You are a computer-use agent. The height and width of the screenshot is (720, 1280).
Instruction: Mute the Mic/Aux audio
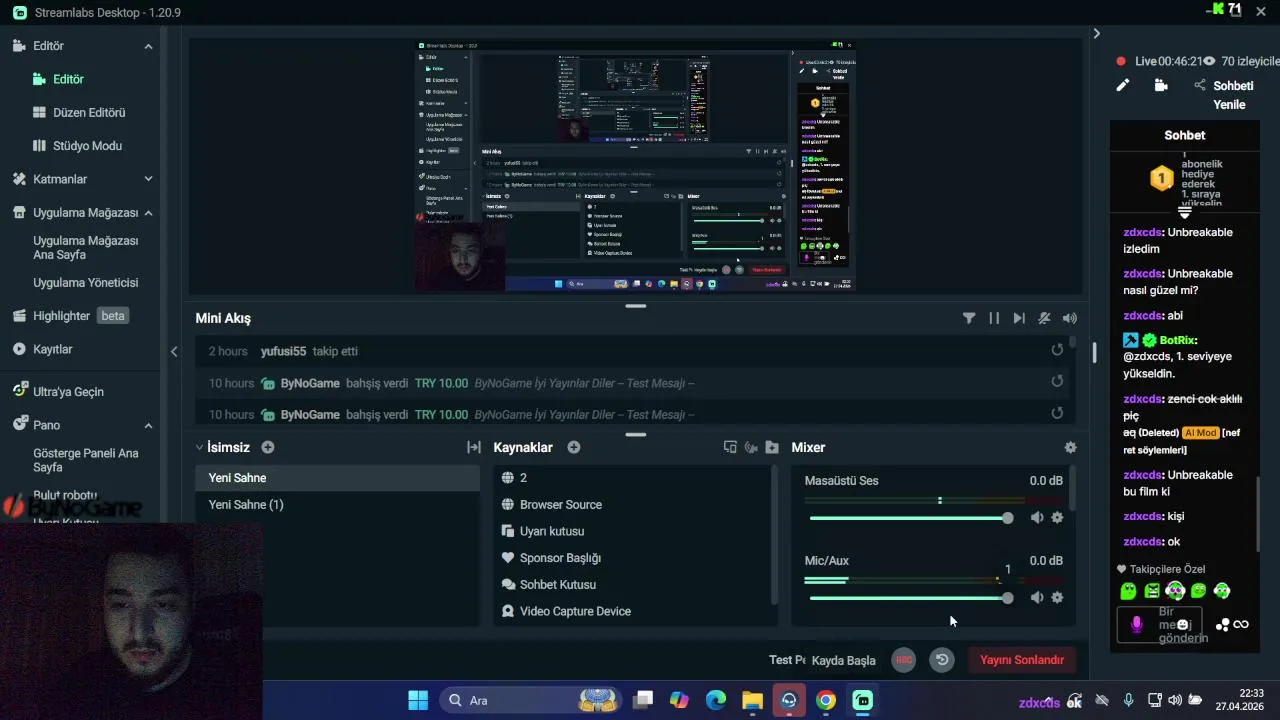click(x=1037, y=598)
